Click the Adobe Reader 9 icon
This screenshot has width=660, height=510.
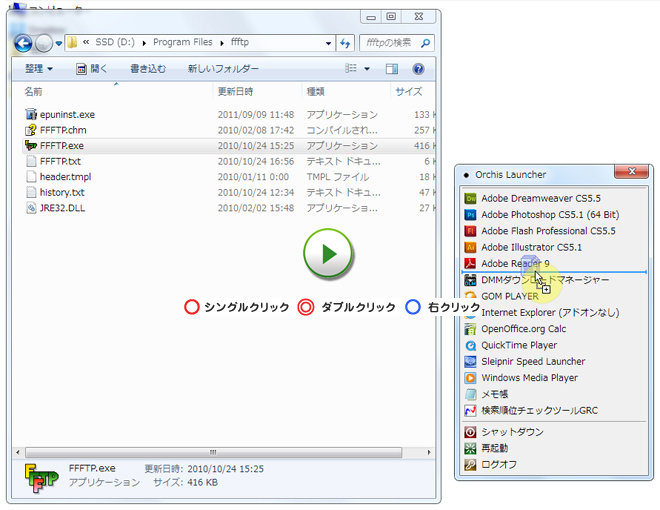[470, 263]
